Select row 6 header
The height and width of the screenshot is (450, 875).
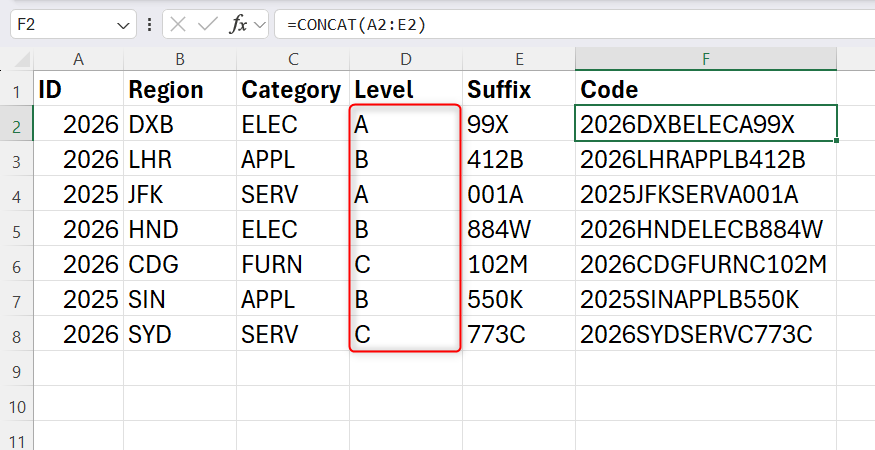(x=17, y=266)
